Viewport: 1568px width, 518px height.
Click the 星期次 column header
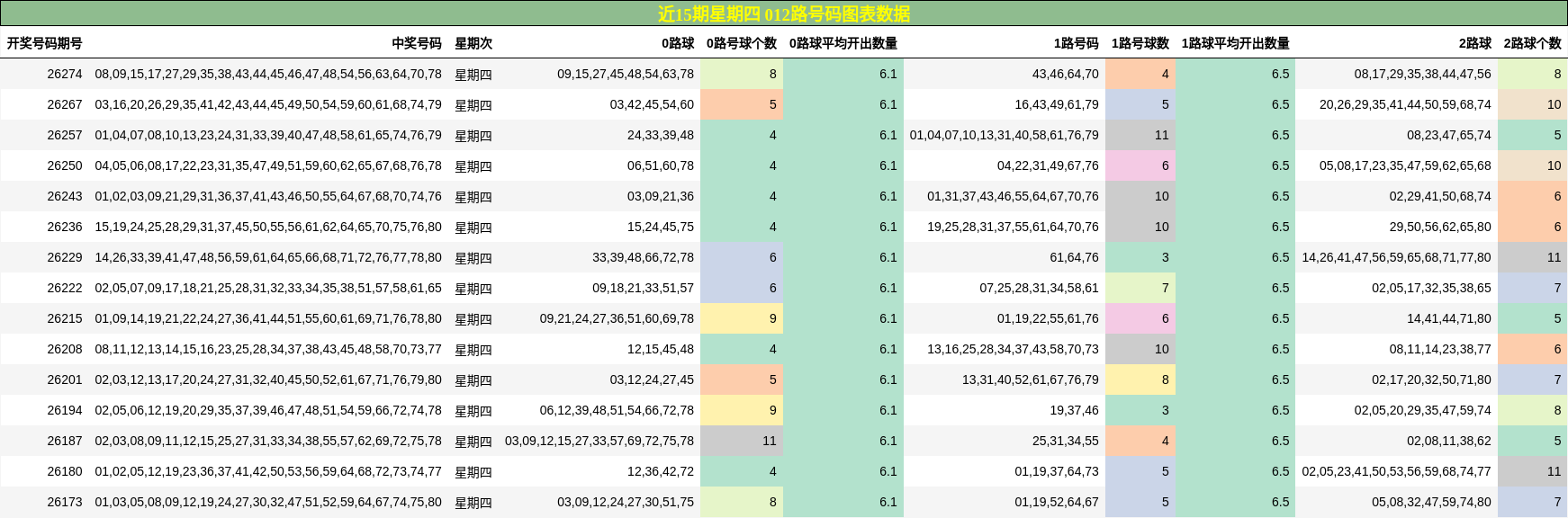click(x=473, y=43)
